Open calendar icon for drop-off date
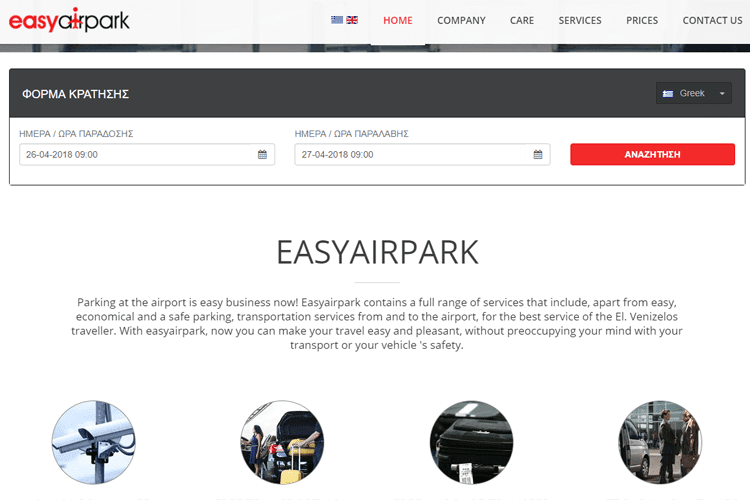 point(262,155)
